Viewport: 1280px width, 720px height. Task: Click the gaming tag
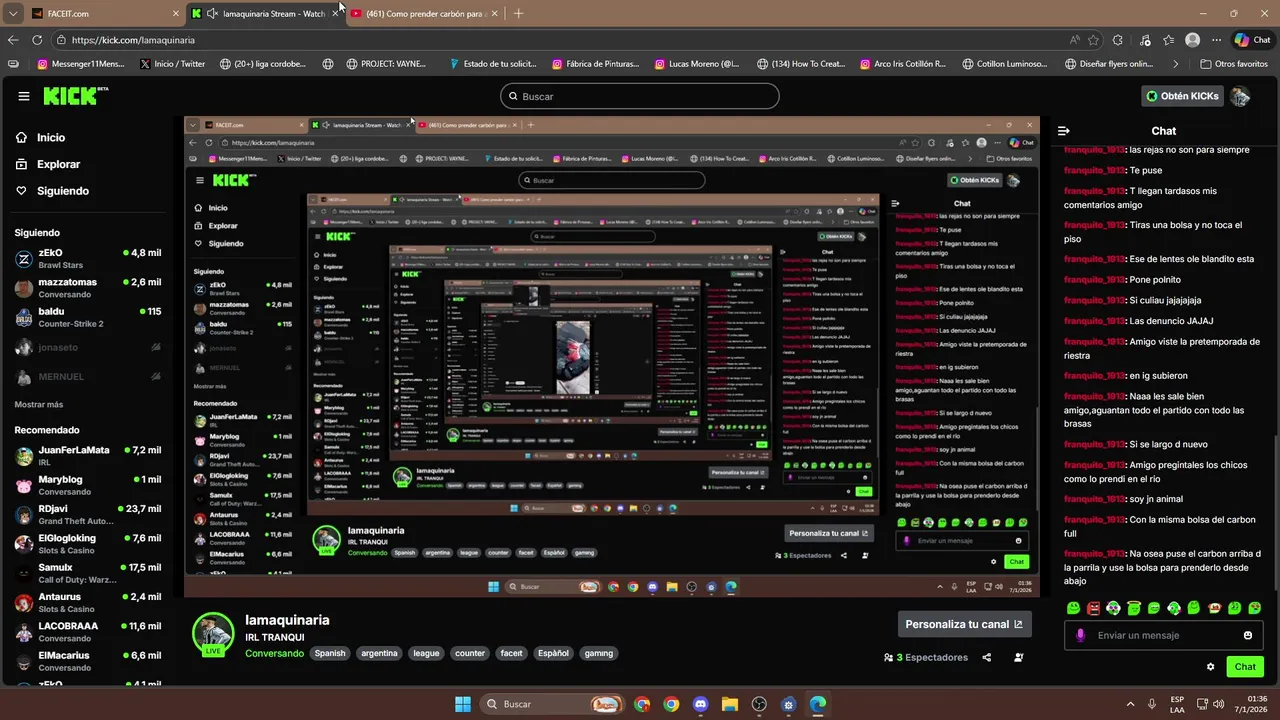coord(599,653)
